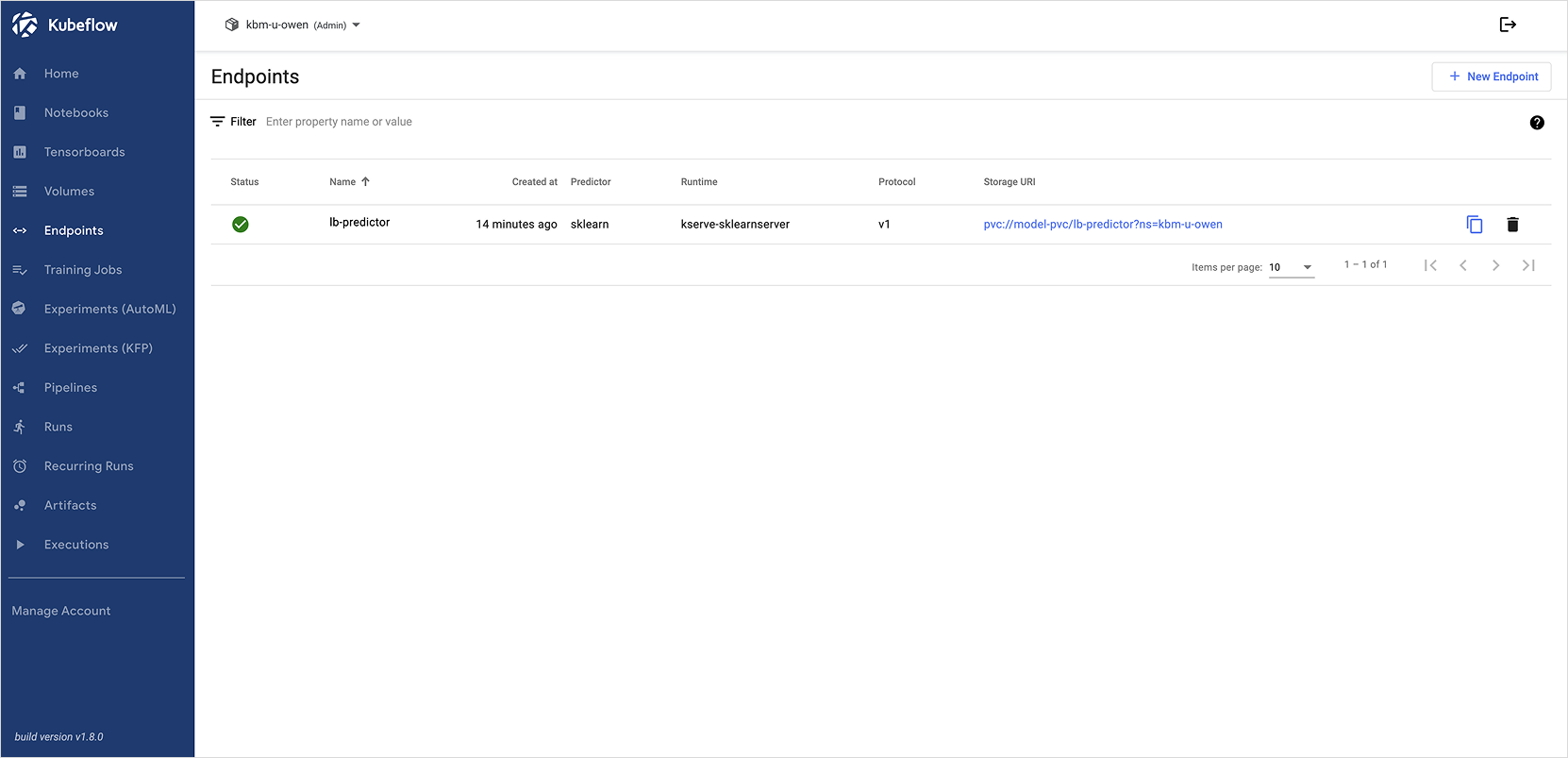
Task: Go to the previous page of results
Action: point(1463,265)
